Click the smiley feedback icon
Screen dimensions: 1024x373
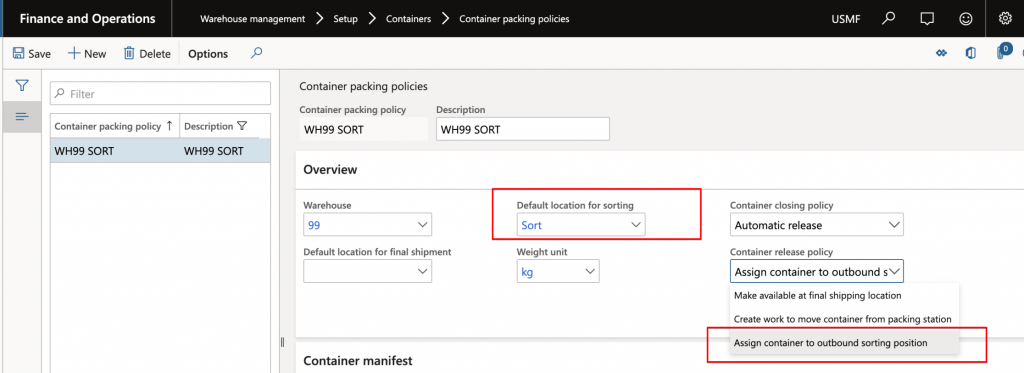pyautogui.click(x=965, y=19)
